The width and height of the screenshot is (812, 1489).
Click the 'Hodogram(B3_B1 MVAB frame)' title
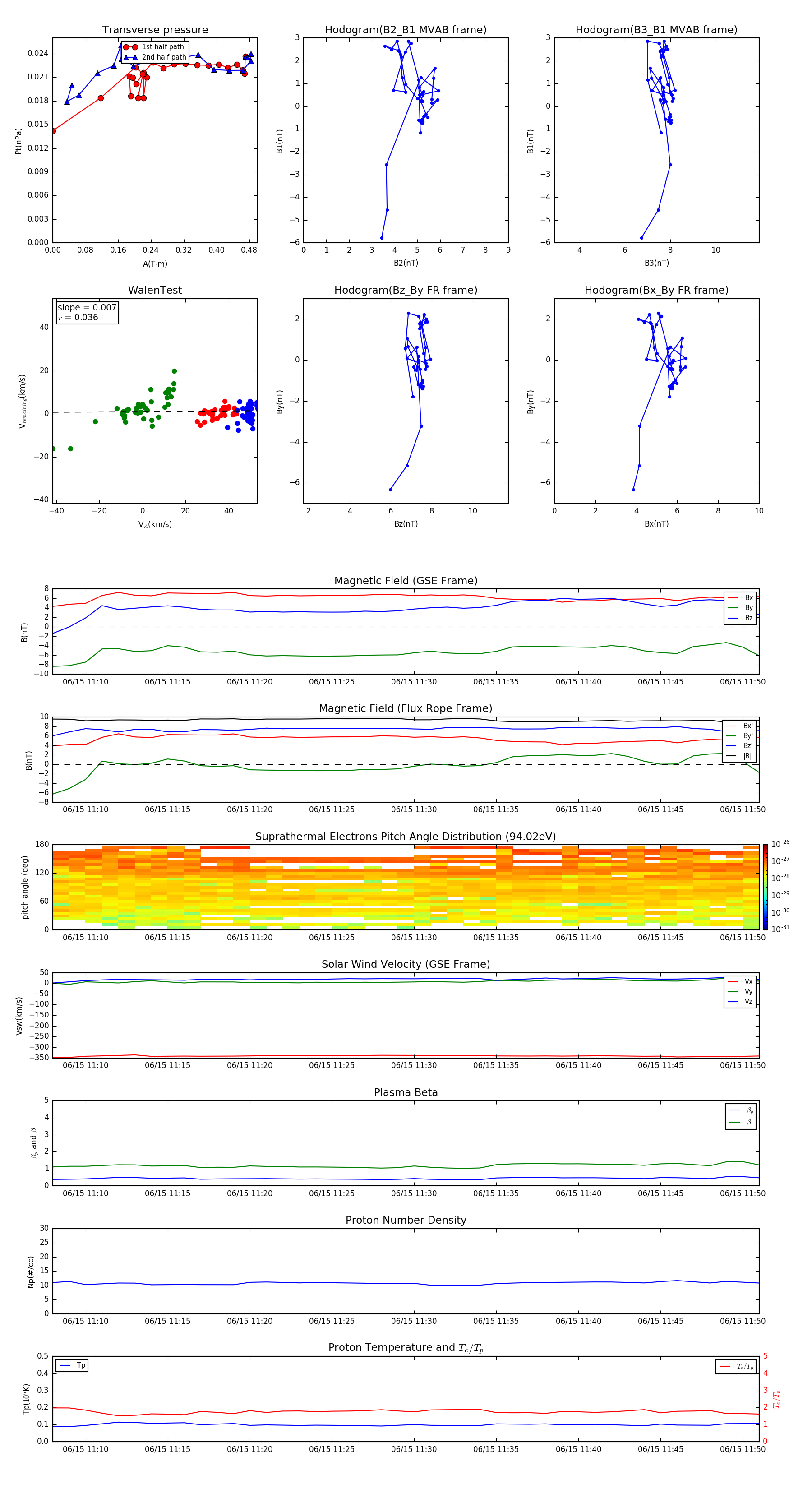[x=656, y=29]
